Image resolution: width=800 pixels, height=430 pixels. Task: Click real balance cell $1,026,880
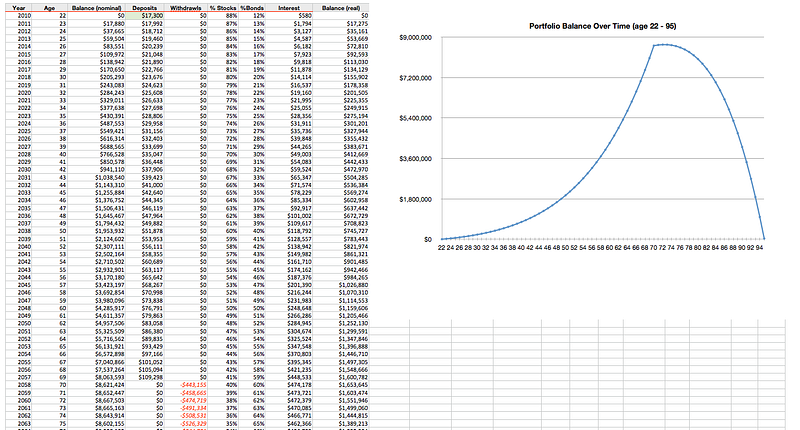tap(341, 285)
